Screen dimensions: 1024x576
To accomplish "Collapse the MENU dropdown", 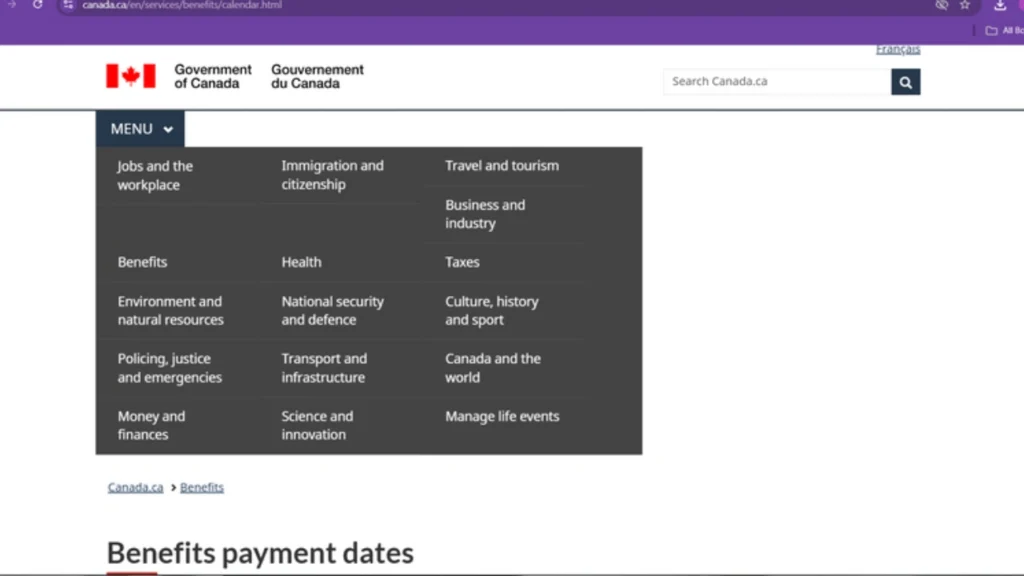I will [x=141, y=129].
